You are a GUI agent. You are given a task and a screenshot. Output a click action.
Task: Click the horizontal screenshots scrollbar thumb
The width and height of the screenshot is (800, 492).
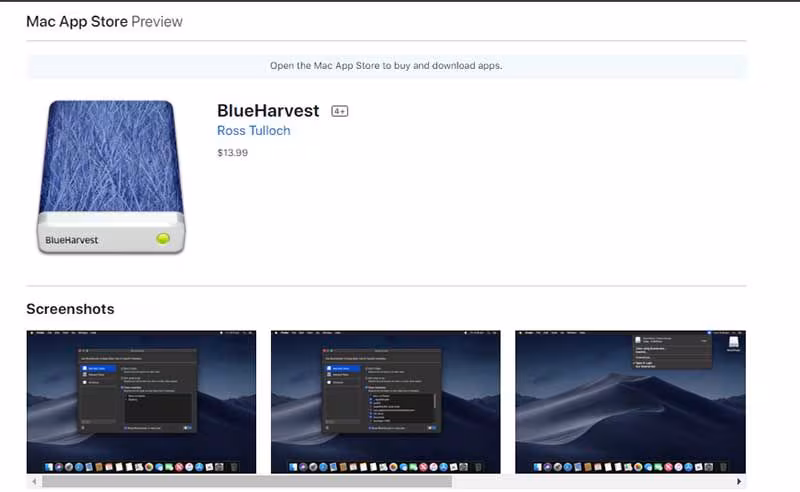(x=247, y=481)
